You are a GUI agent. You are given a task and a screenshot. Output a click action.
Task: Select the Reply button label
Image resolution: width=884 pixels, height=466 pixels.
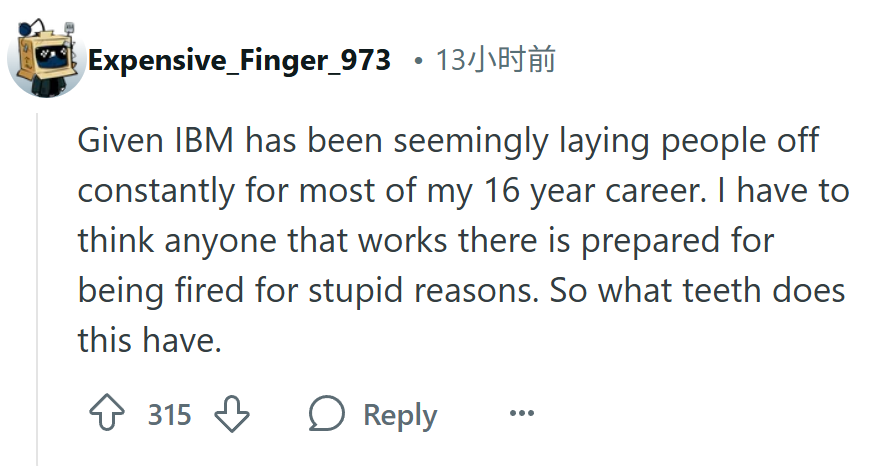coord(400,416)
